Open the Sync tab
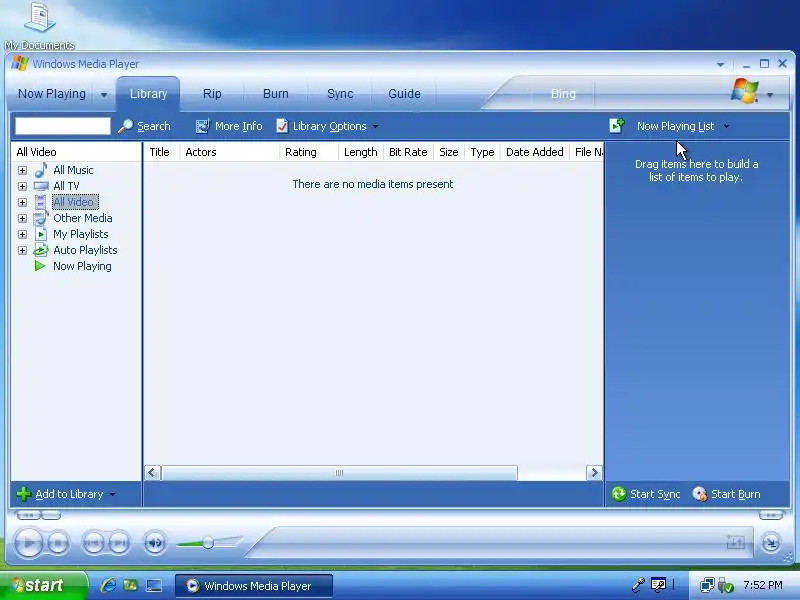Screen dimensions: 800x600 pyautogui.click(x=340, y=94)
